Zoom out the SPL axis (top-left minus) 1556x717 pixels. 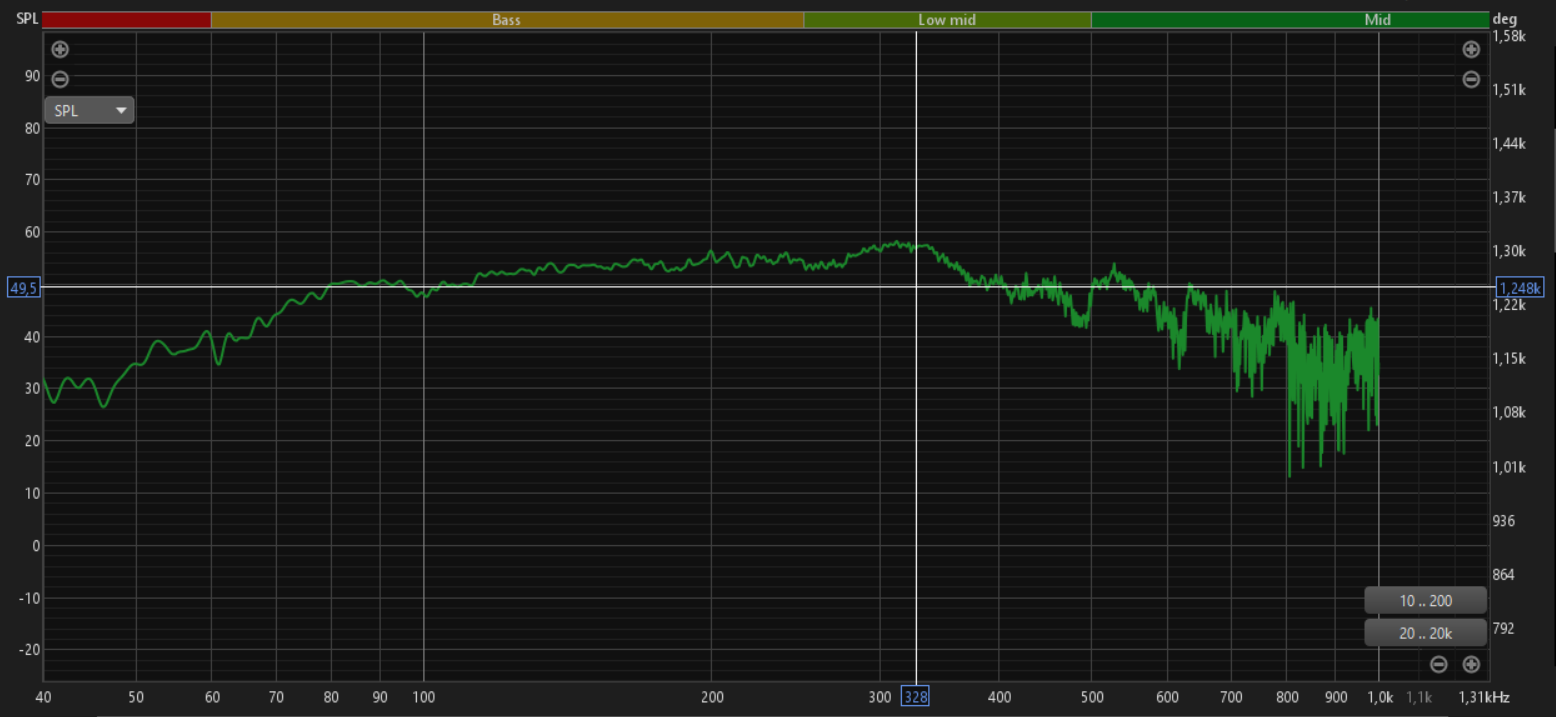point(60,79)
